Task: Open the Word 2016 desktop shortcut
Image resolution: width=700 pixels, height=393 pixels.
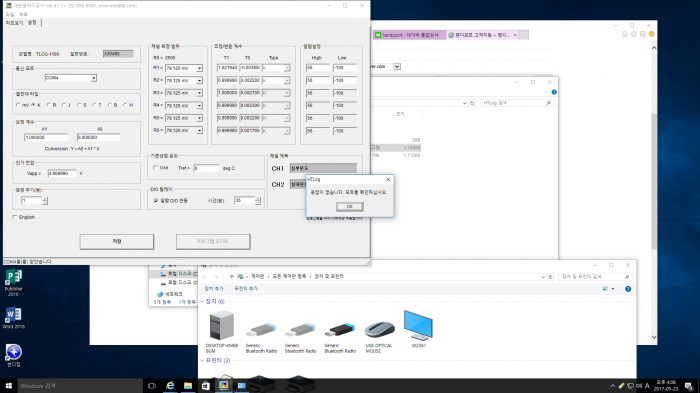Action: pyautogui.click(x=13, y=318)
